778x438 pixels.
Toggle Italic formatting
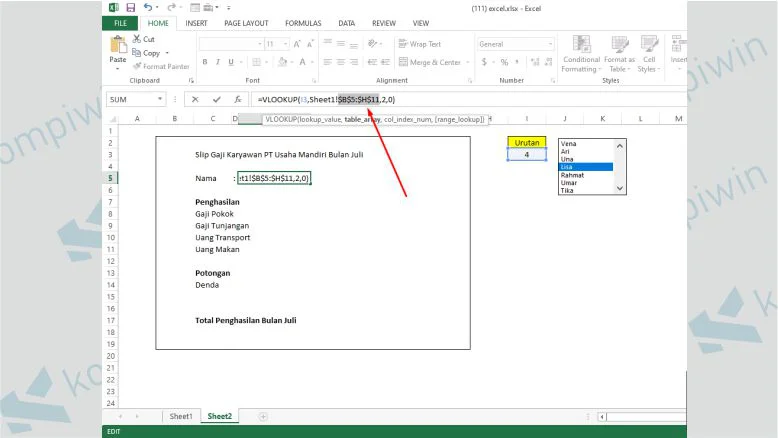(217, 62)
